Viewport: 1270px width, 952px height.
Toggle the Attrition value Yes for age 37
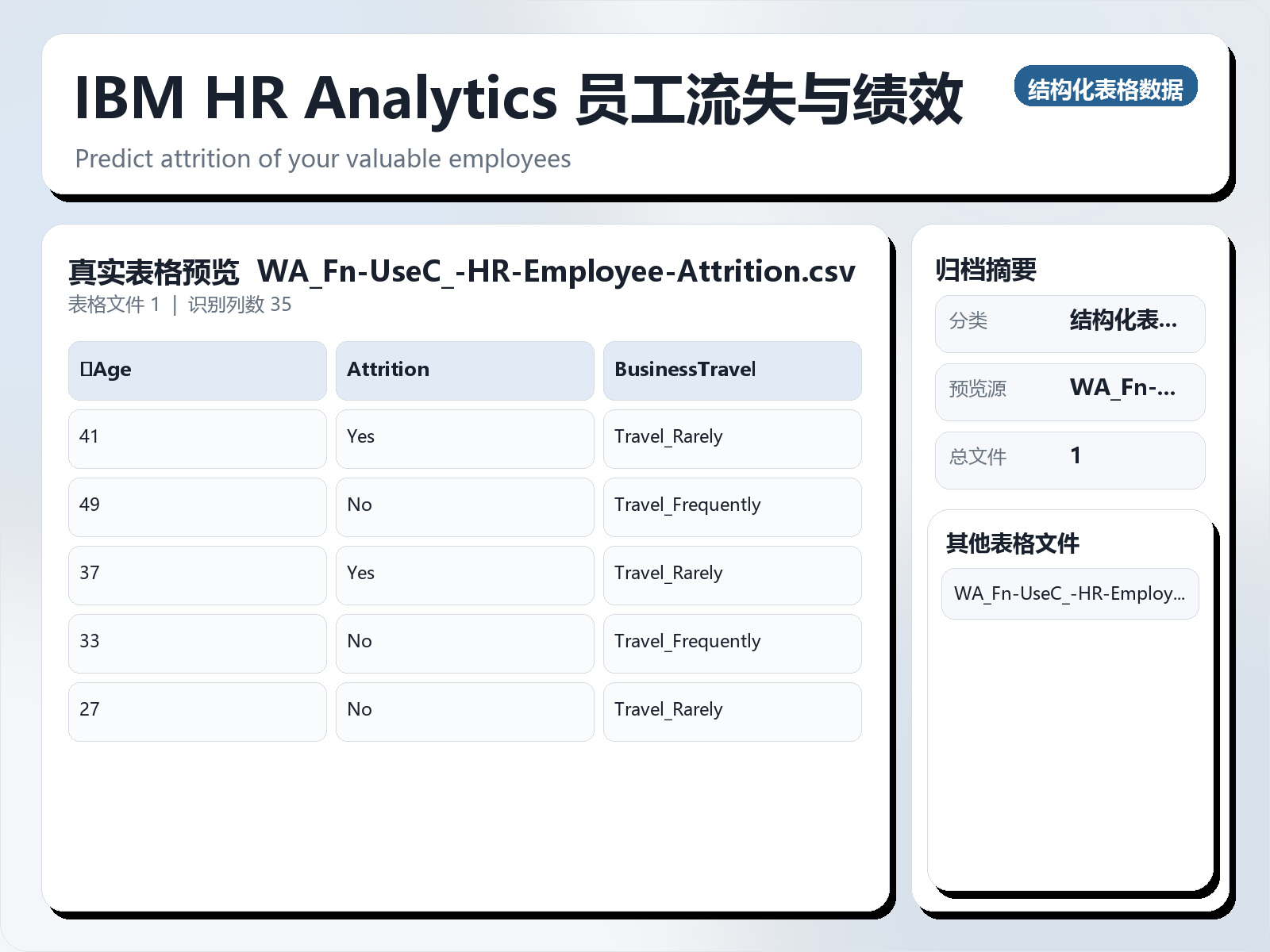[x=464, y=575]
